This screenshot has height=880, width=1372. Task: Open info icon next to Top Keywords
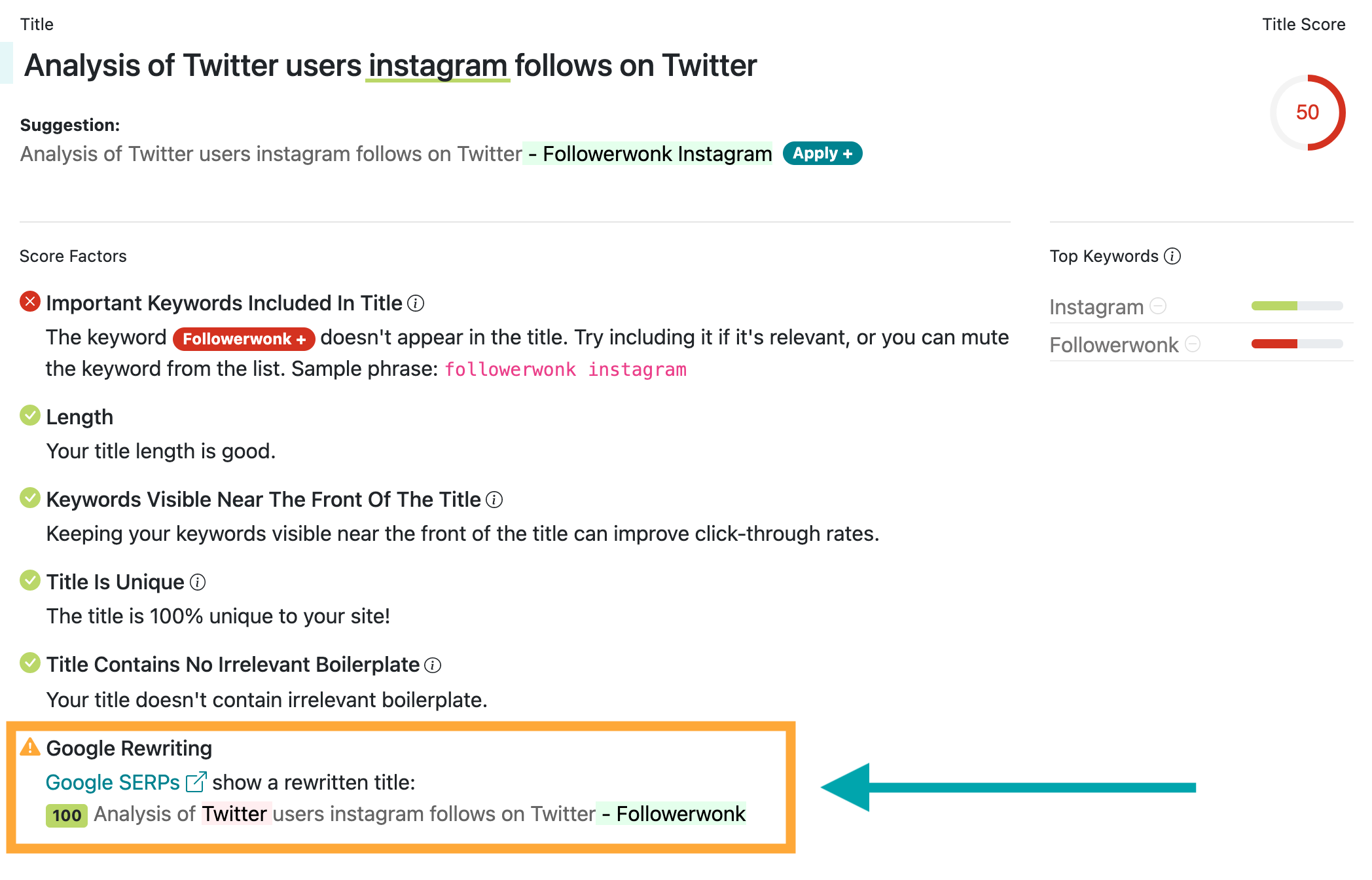click(x=1172, y=256)
